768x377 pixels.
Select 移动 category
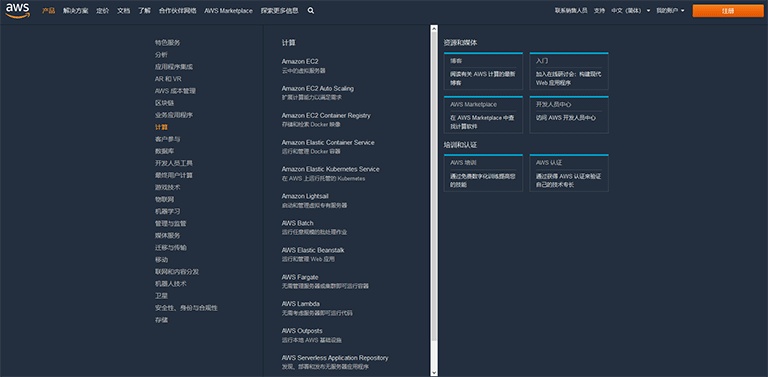(161, 259)
